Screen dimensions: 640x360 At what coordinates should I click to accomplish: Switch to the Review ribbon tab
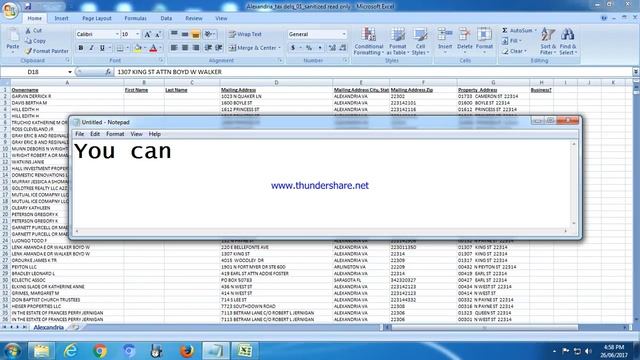point(193,18)
